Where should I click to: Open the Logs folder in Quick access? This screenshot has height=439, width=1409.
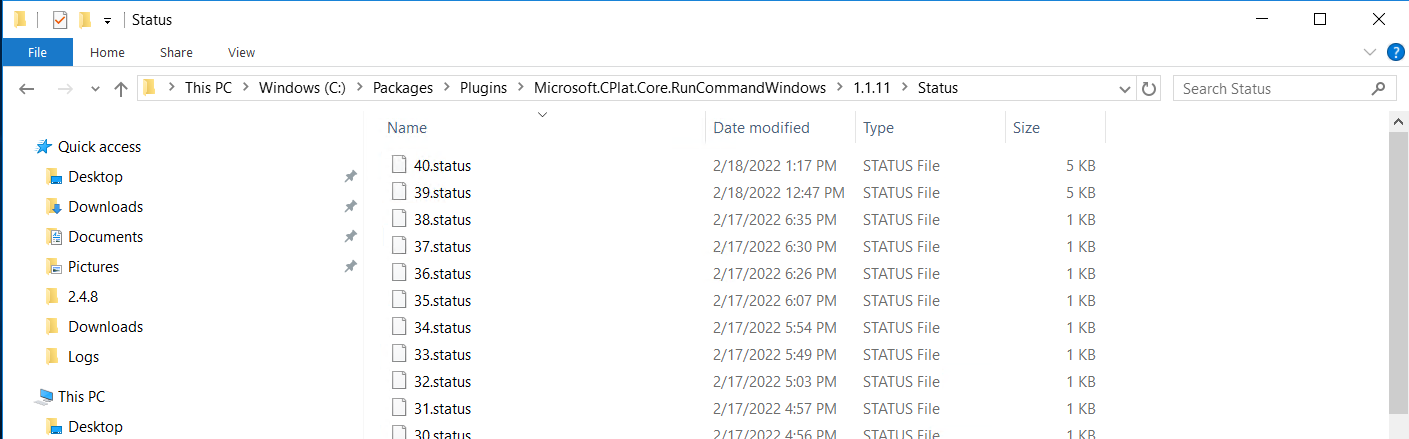(83, 357)
